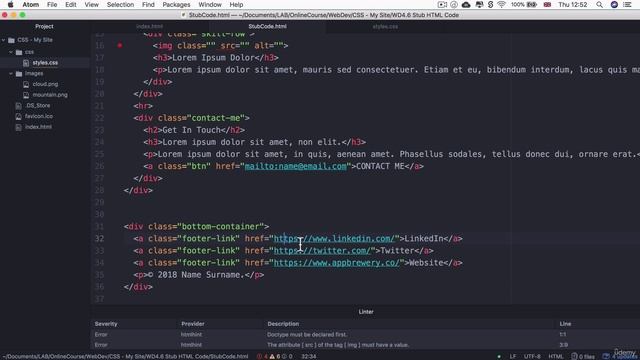Open the Help menu
Viewport: 640px width, 360px height.
coord(236,4)
